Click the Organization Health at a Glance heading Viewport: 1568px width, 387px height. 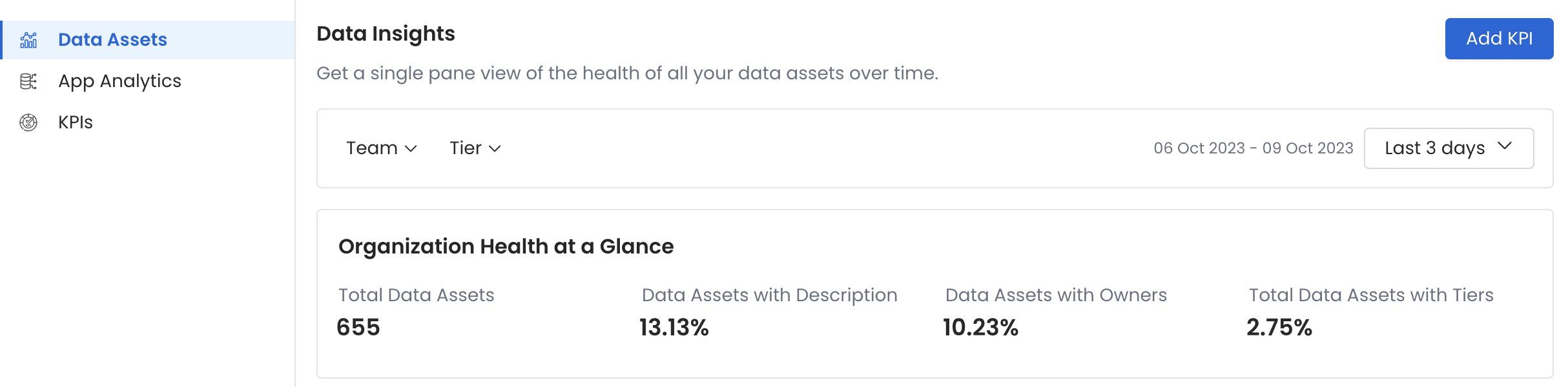click(506, 246)
